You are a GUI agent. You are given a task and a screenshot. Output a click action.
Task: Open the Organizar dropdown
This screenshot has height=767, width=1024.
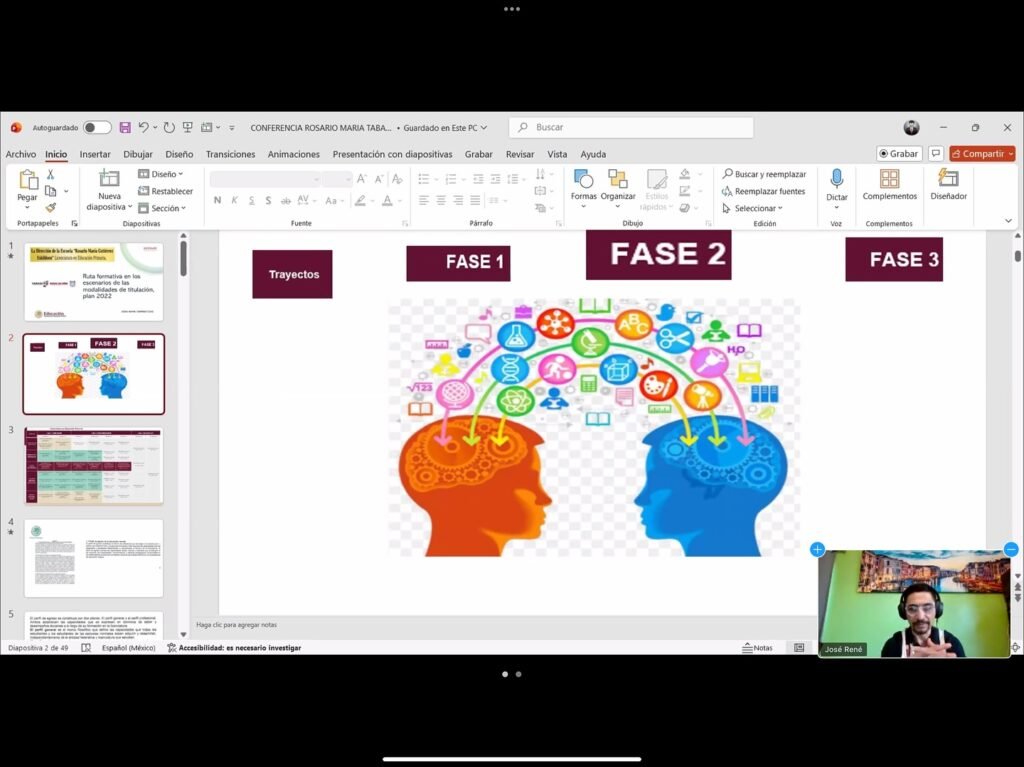(x=618, y=185)
